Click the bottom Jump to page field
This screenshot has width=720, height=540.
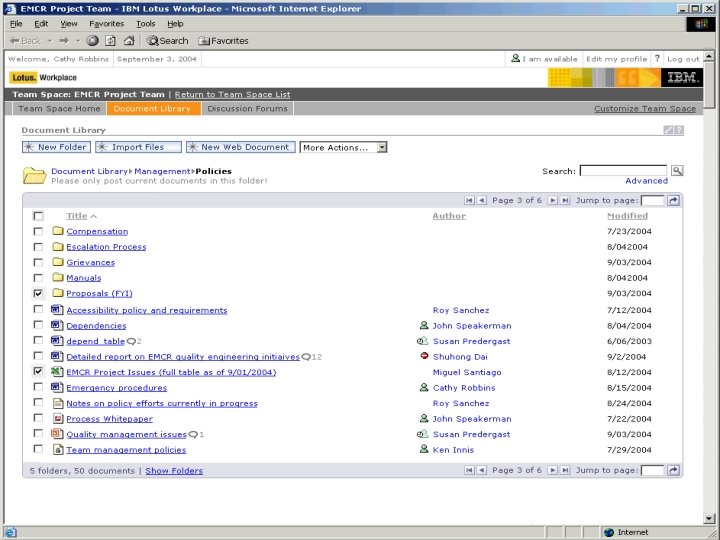click(x=652, y=470)
